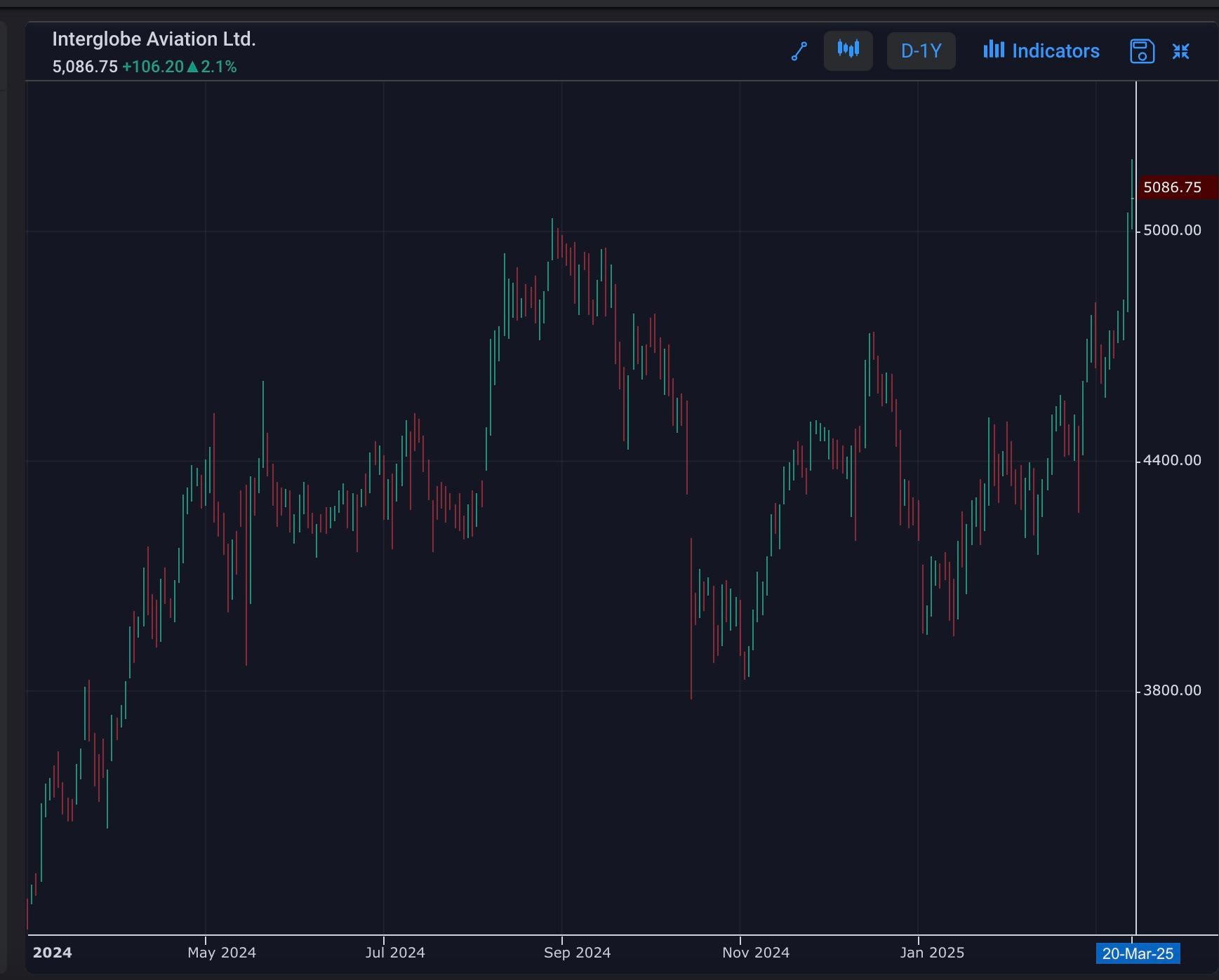This screenshot has height=980, width=1219.
Task: Collapse the chart from fullscreen view
Action: click(x=1181, y=51)
